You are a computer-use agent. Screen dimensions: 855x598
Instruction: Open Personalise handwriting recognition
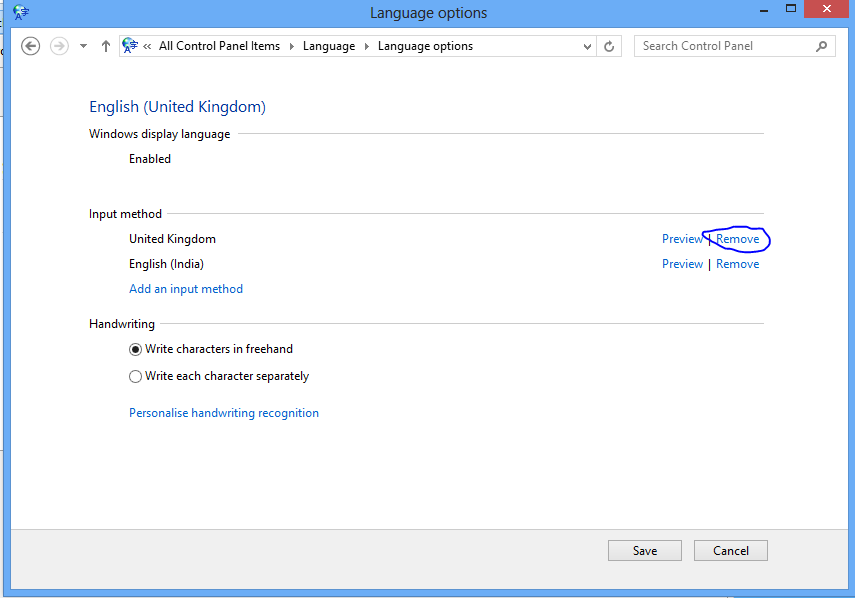[224, 413]
